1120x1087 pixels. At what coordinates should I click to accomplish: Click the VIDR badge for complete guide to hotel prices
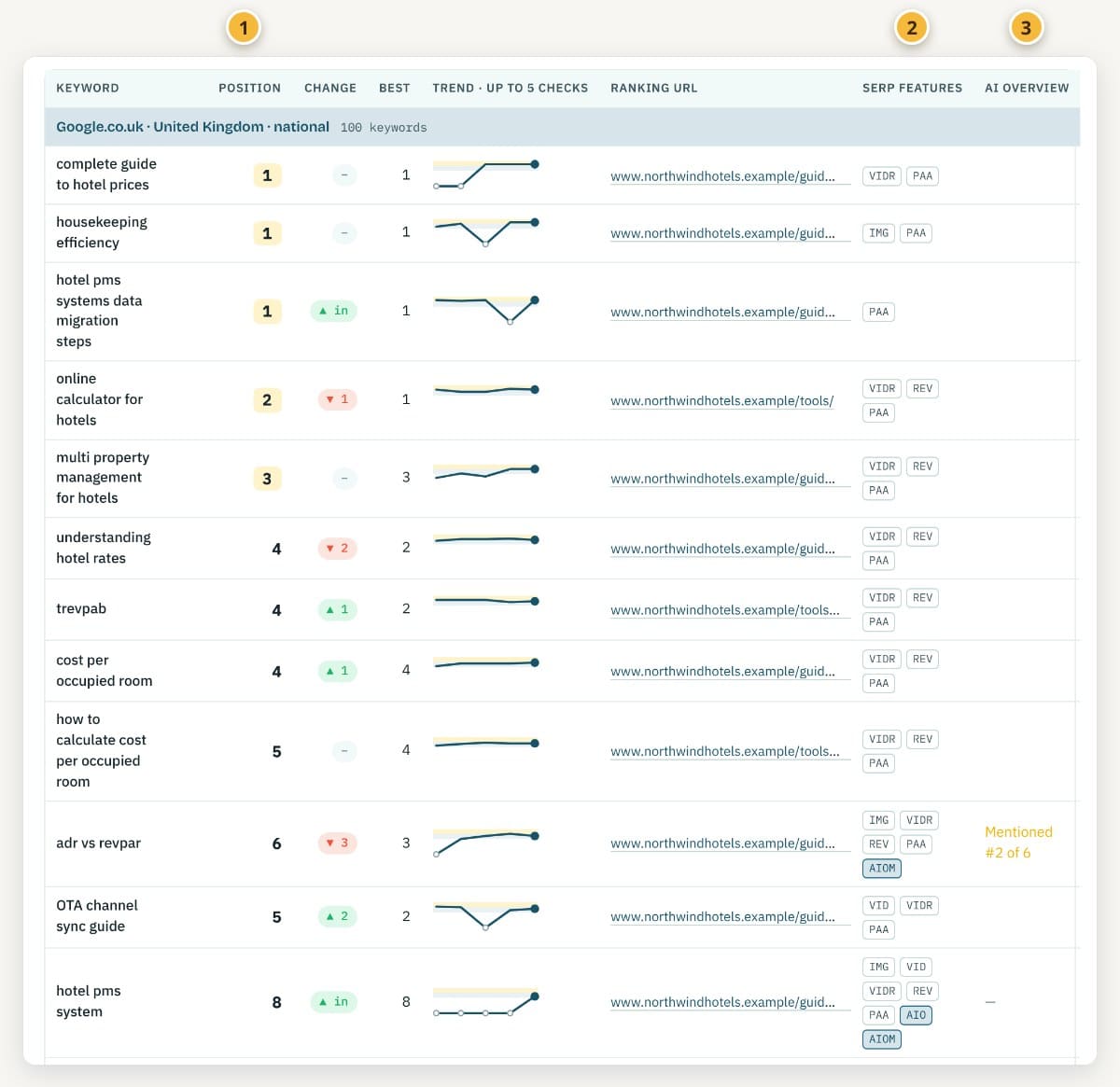click(x=882, y=175)
